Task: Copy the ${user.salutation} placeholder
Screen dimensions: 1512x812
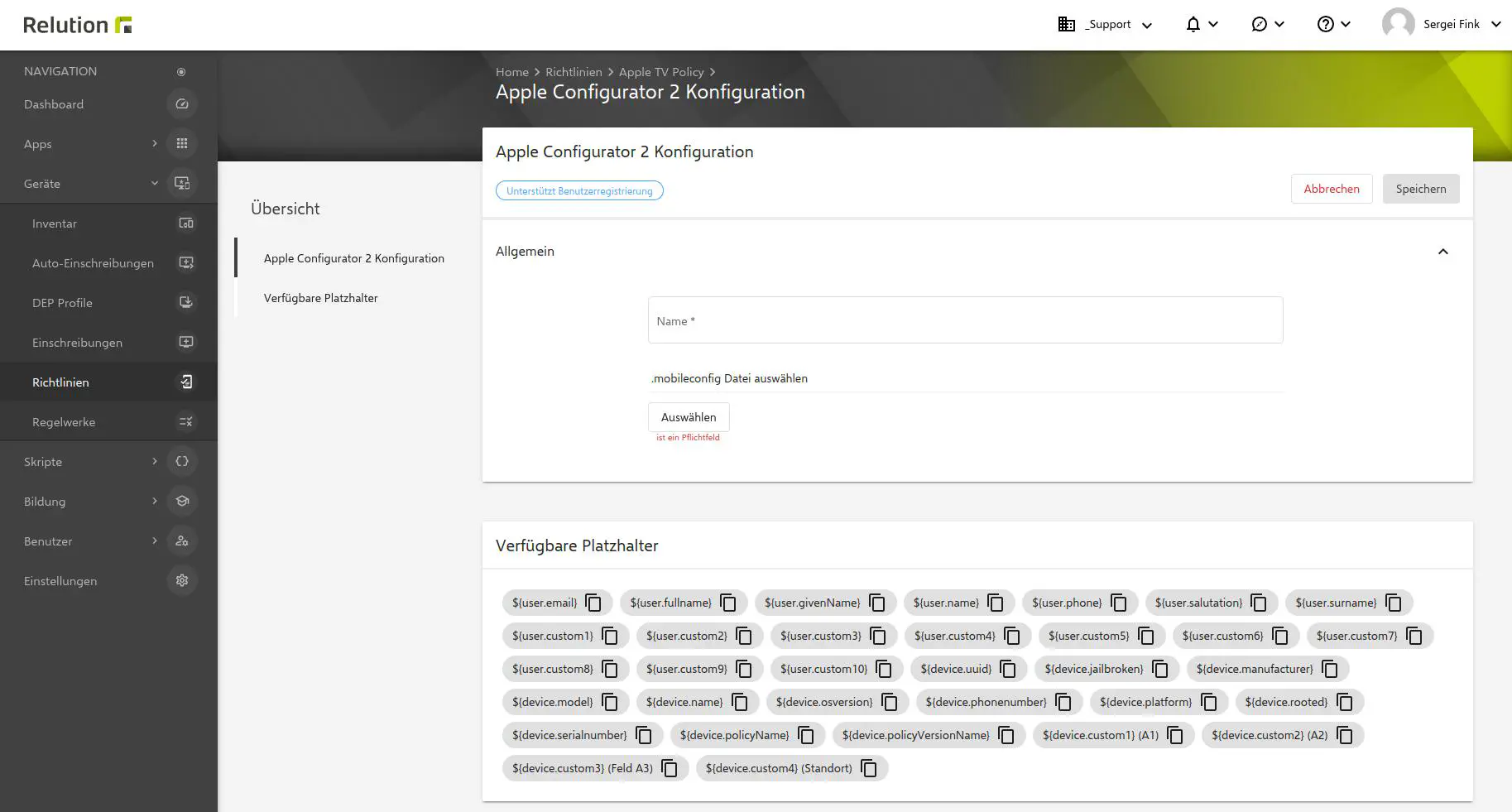Action: [x=1259, y=603]
